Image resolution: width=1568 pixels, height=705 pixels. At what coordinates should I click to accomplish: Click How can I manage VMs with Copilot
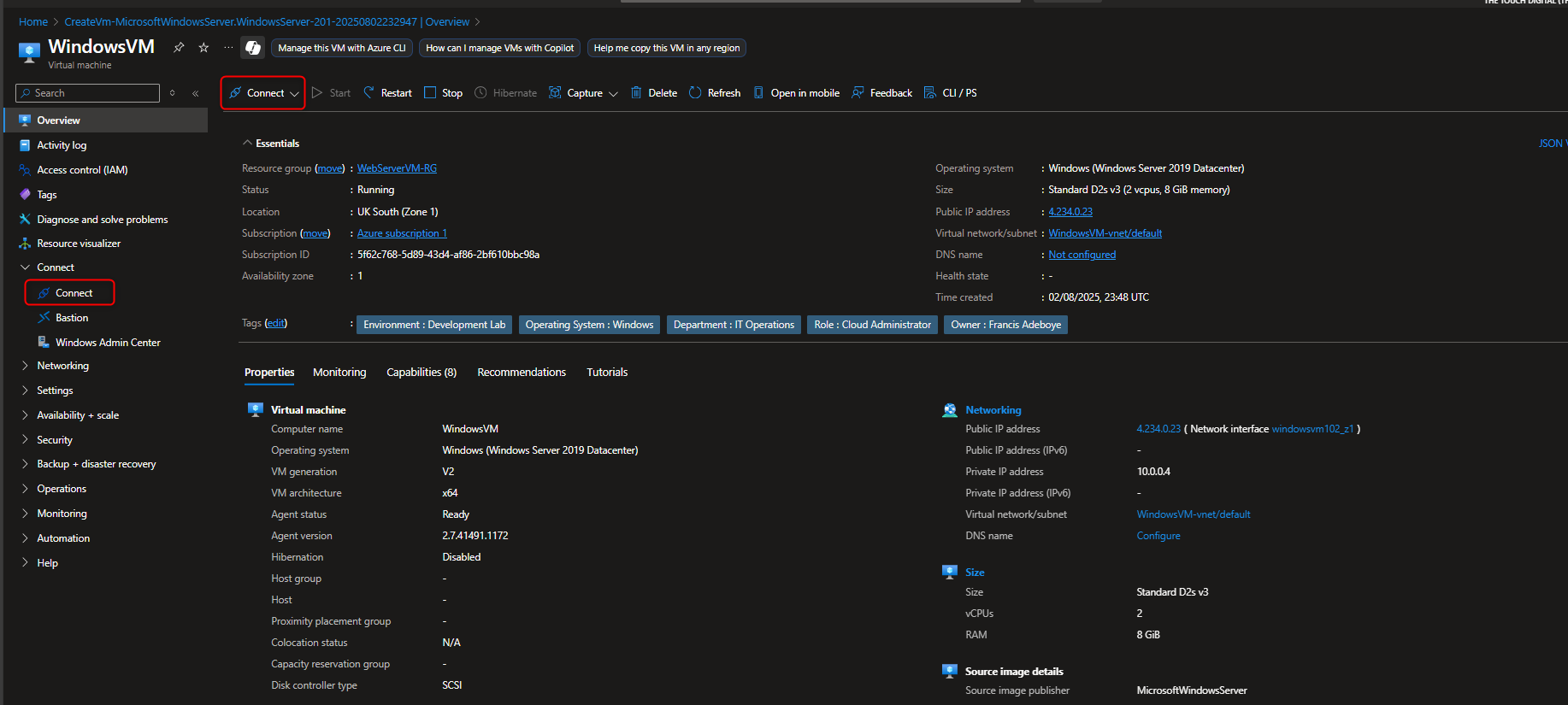(500, 48)
